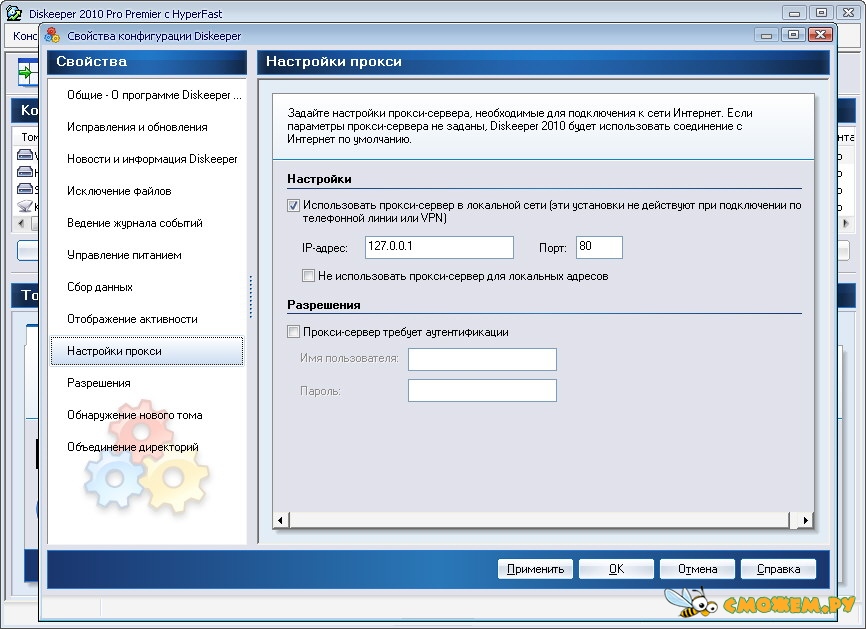Click the 'Порт:' label
The height and width of the screenshot is (629, 866).
coord(553,248)
